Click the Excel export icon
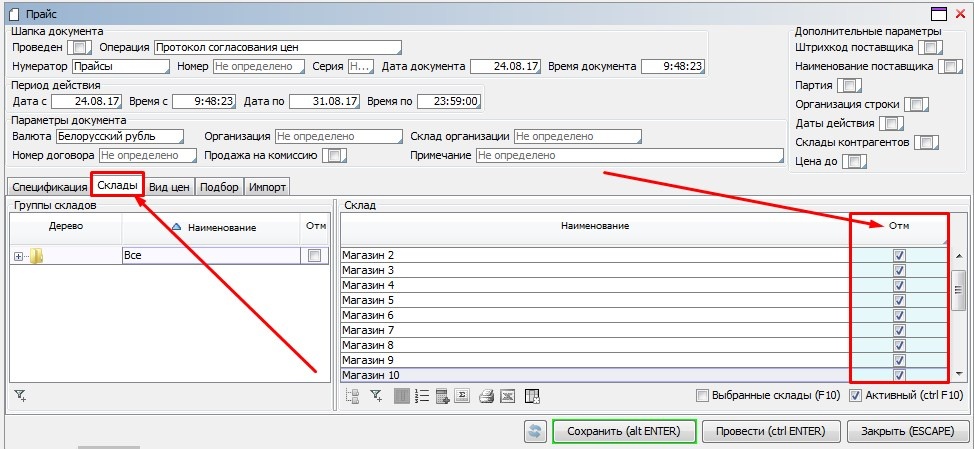974x449 pixels. [x=507, y=396]
